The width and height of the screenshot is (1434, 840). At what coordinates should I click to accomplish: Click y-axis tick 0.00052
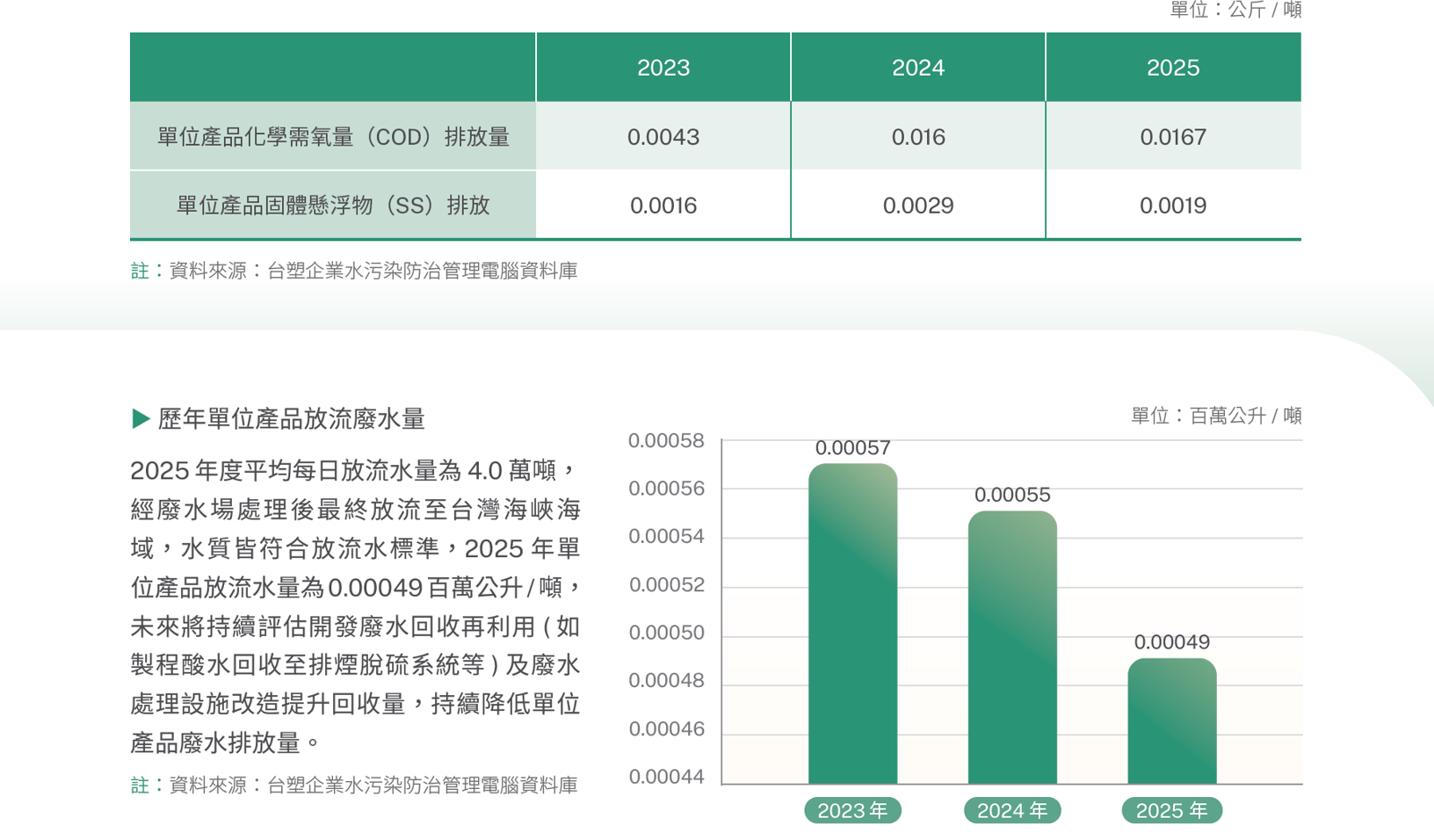click(666, 585)
